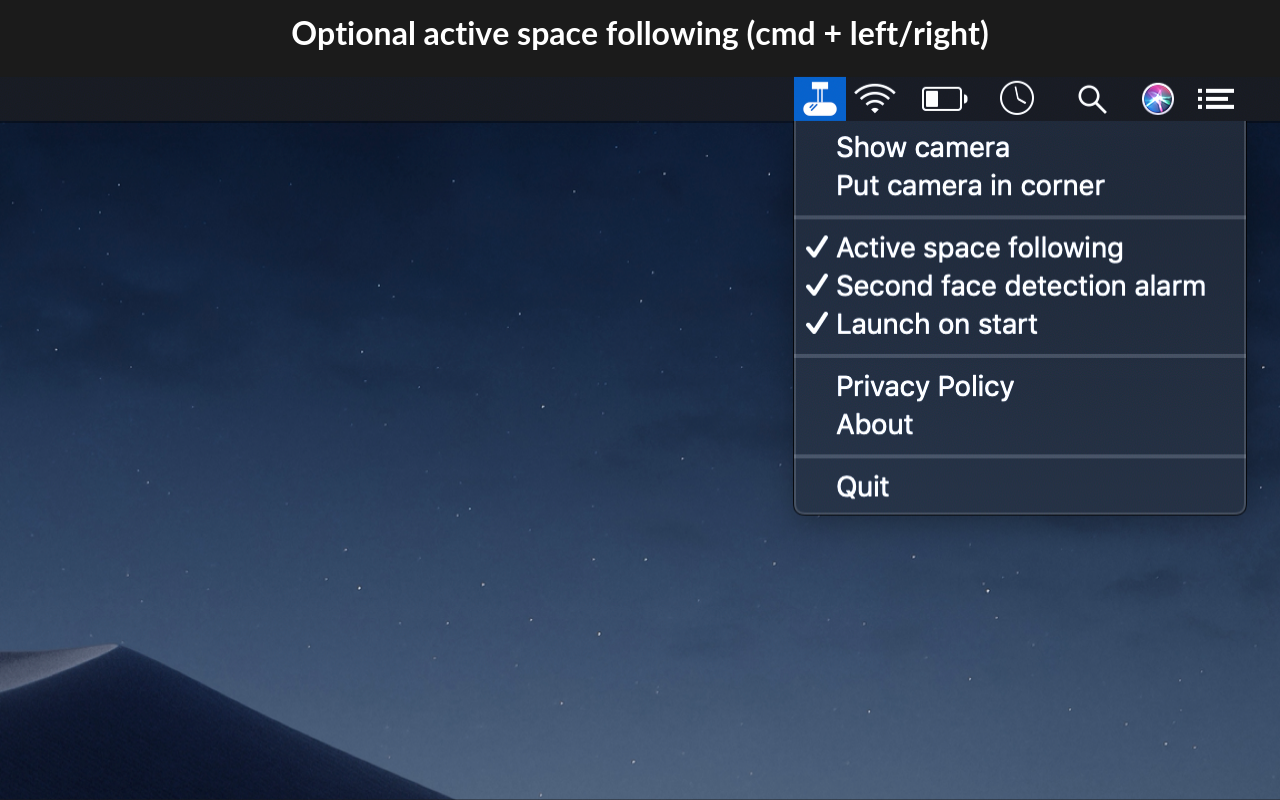Image resolution: width=1280 pixels, height=800 pixels.
Task: Choose Put camera in corner
Action: coord(970,186)
